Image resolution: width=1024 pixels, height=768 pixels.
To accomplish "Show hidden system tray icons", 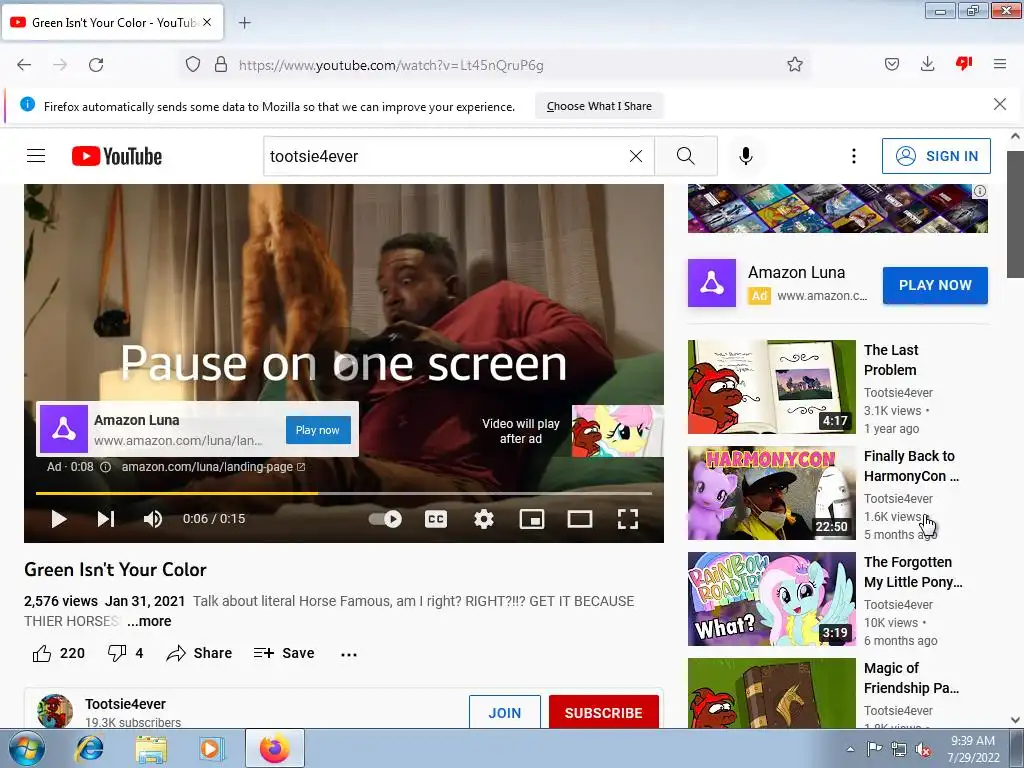I will point(850,749).
